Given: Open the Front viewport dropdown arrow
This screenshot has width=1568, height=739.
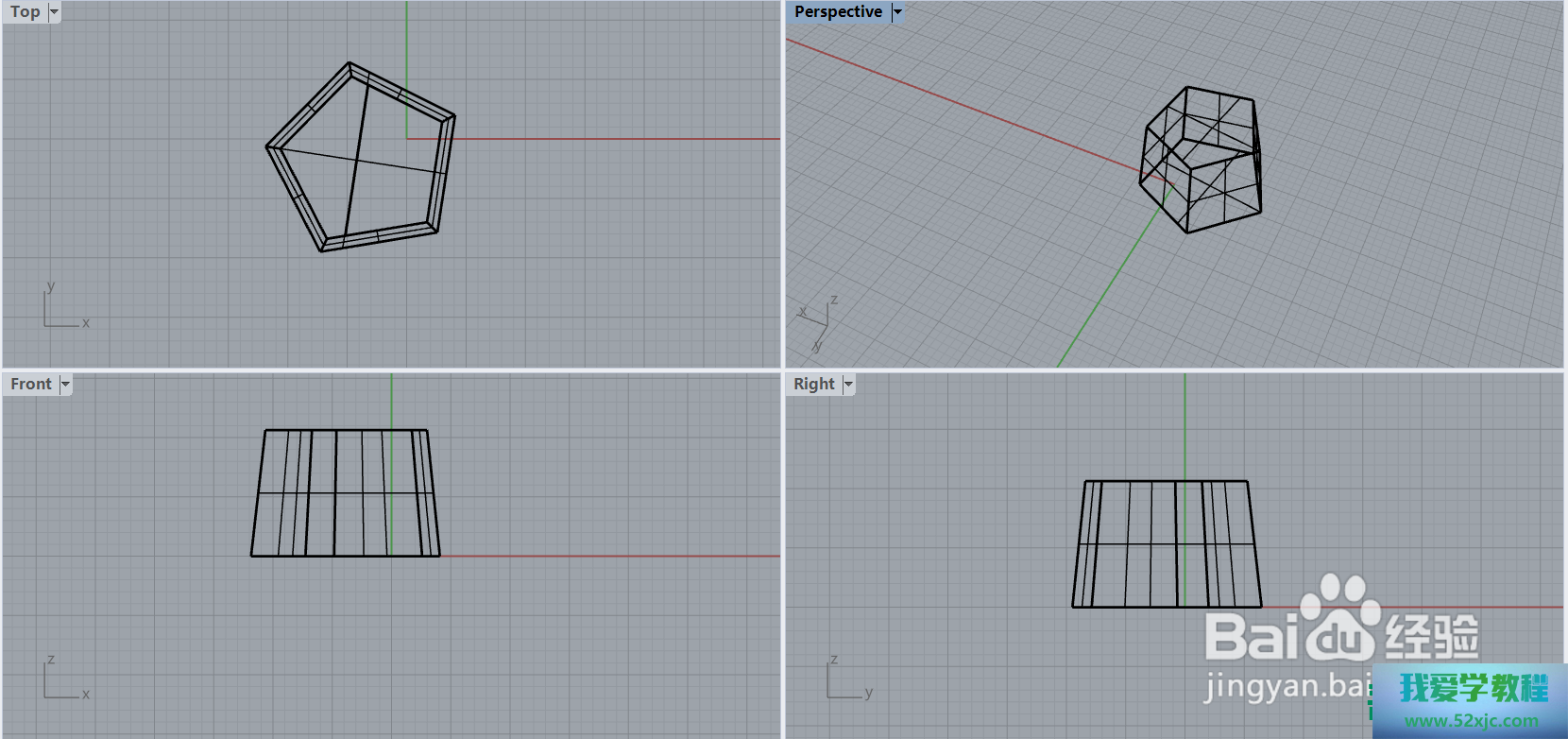Looking at the screenshot, I should coord(65,385).
